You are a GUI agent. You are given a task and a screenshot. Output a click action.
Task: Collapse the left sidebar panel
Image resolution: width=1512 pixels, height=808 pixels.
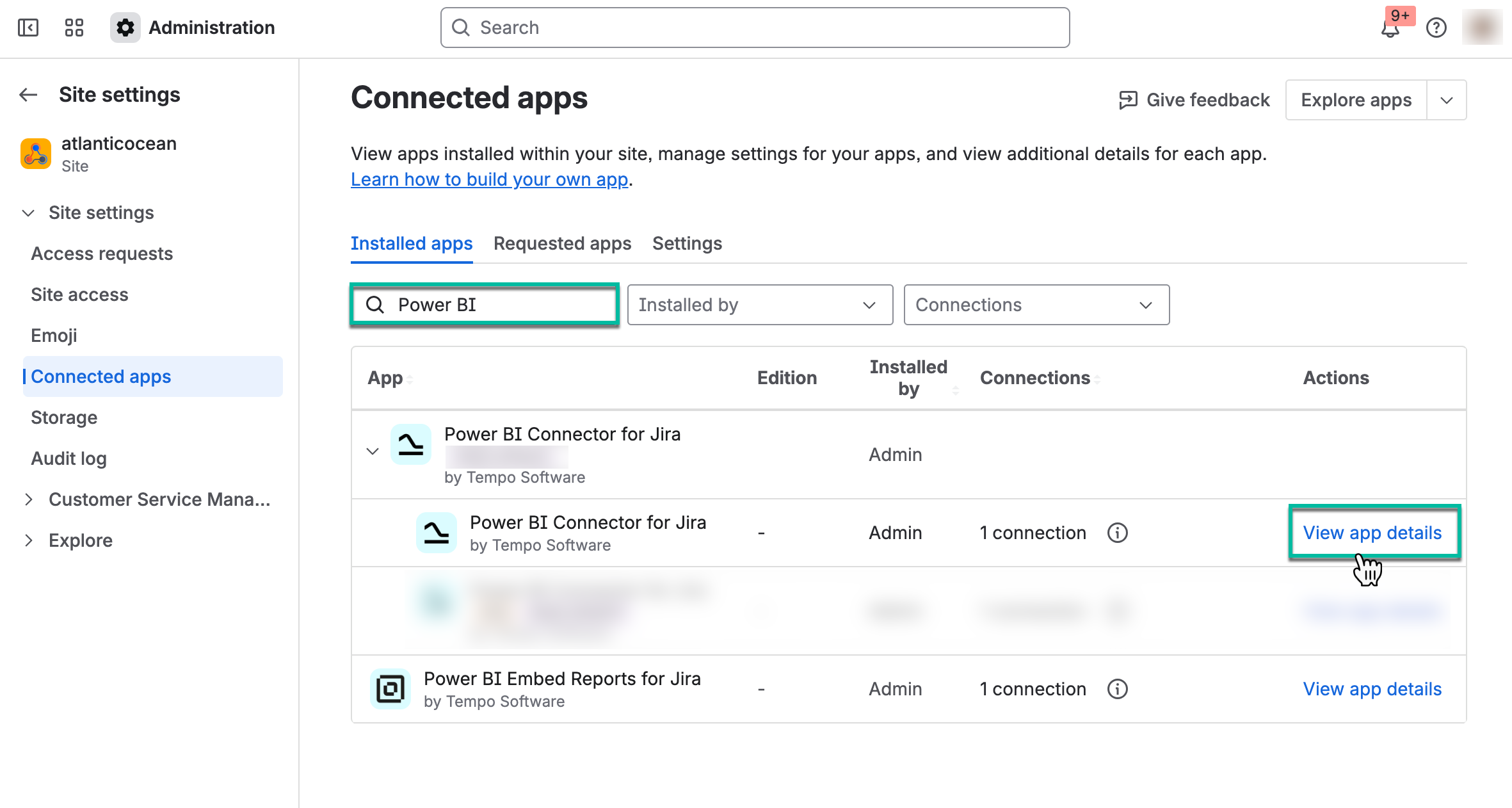point(27,28)
